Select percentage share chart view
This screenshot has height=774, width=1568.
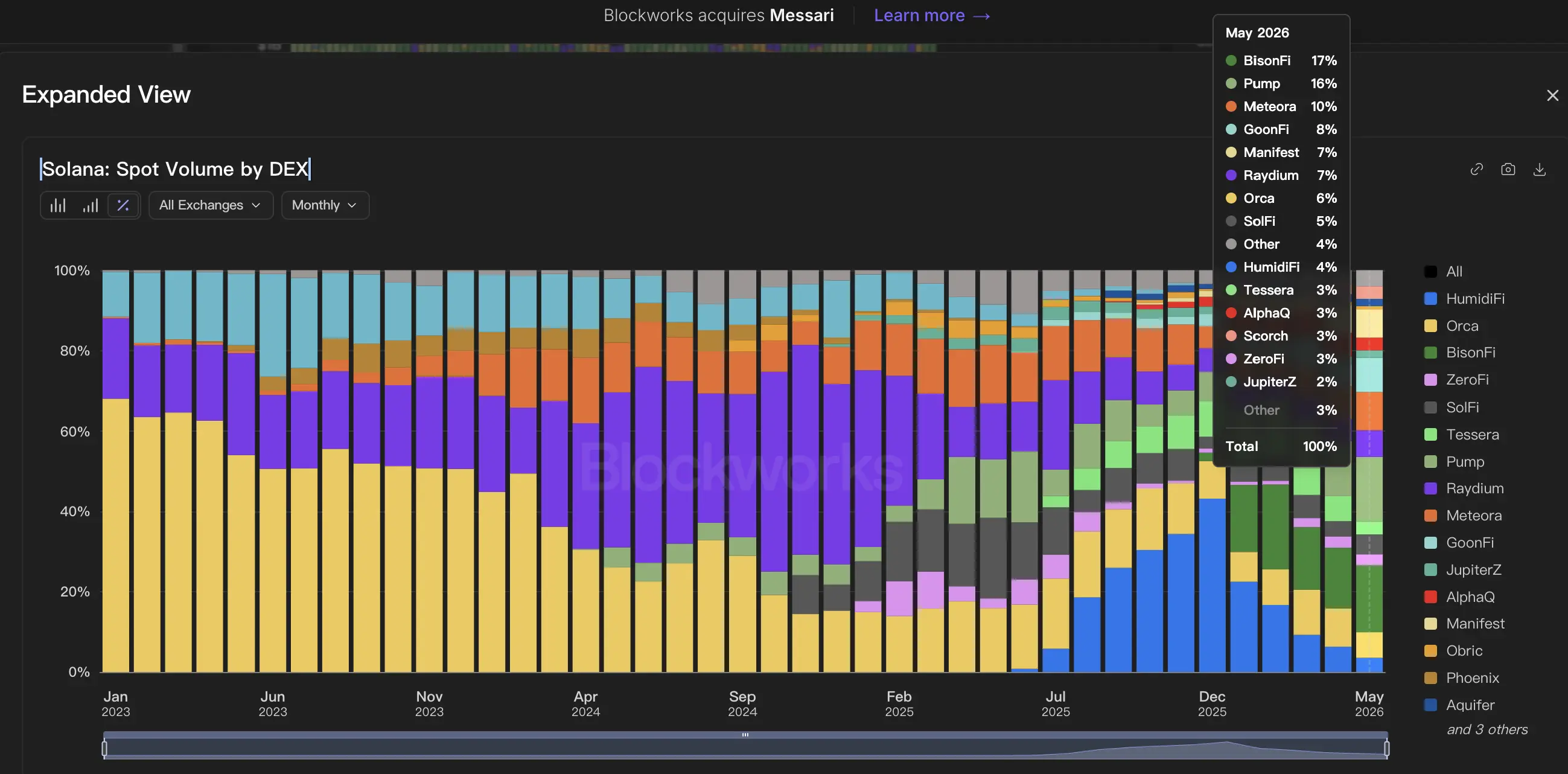(123, 205)
